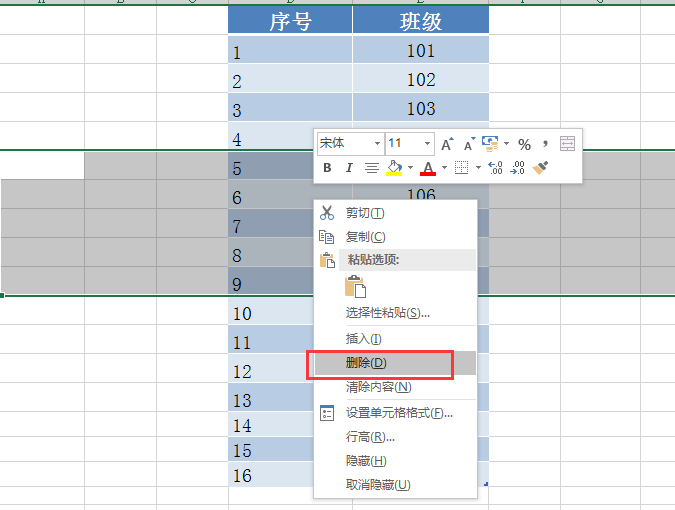Open 设置单元格格式(F)... dialog
Viewport: 675px width, 510px height.
point(395,413)
